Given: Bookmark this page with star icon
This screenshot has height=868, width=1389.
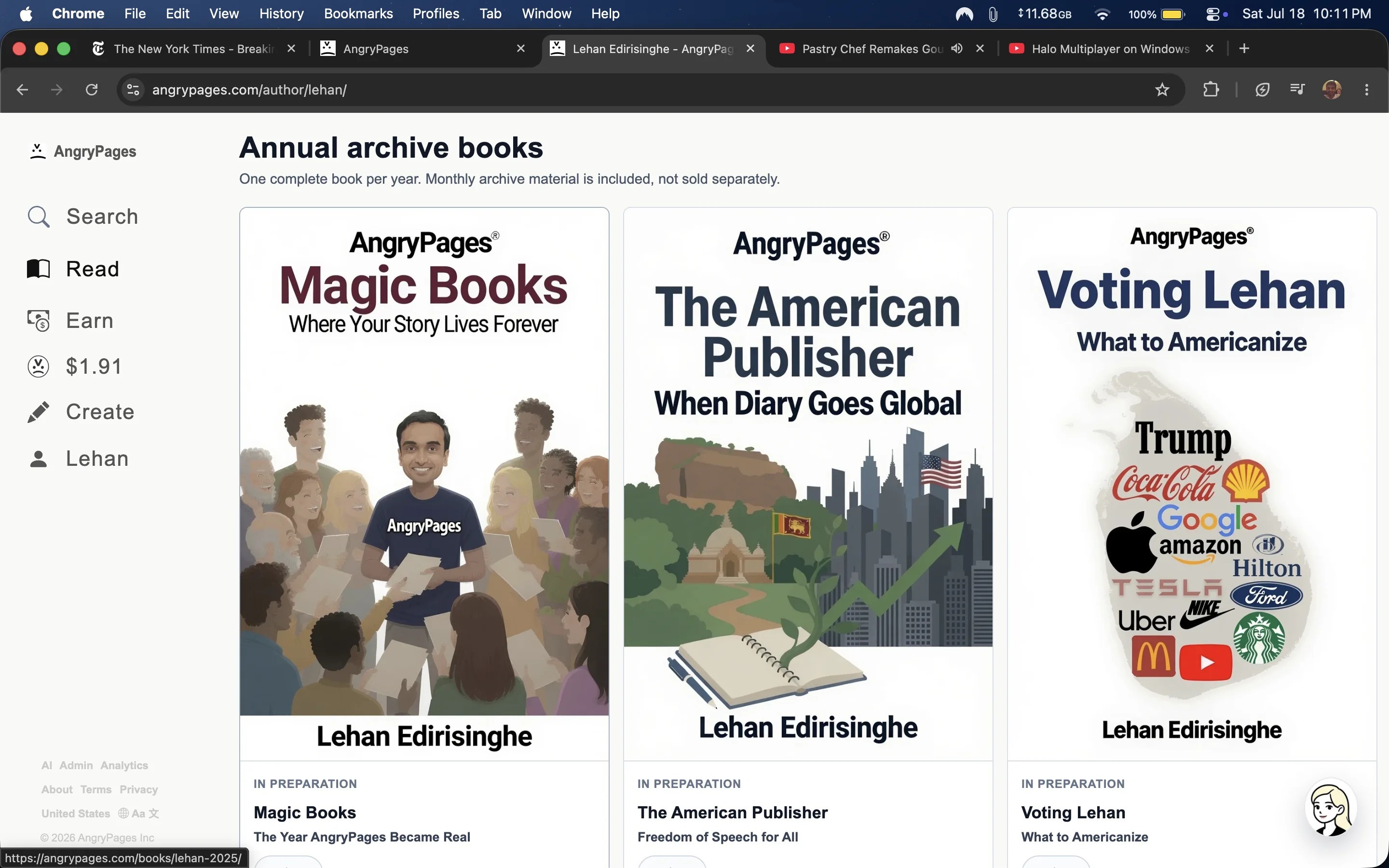Looking at the screenshot, I should point(1162,90).
